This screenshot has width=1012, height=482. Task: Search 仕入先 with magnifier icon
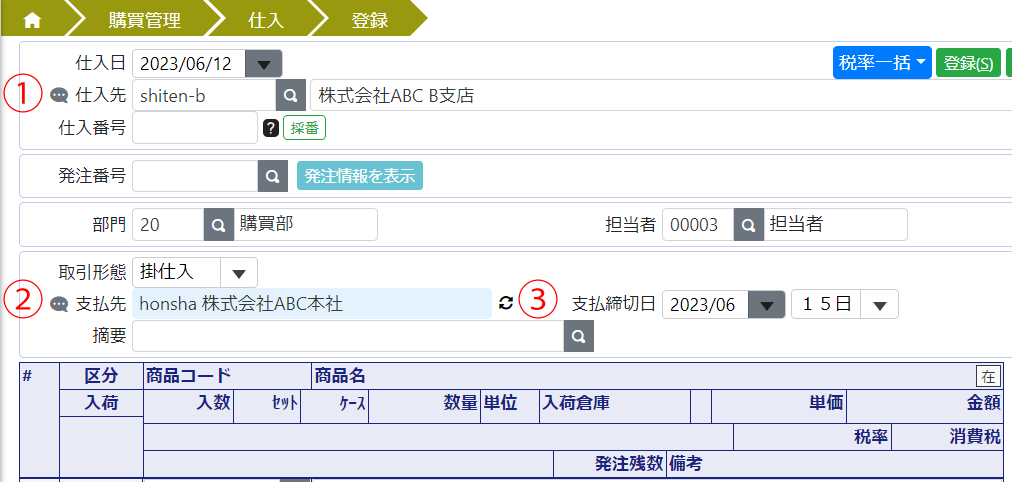click(x=291, y=95)
